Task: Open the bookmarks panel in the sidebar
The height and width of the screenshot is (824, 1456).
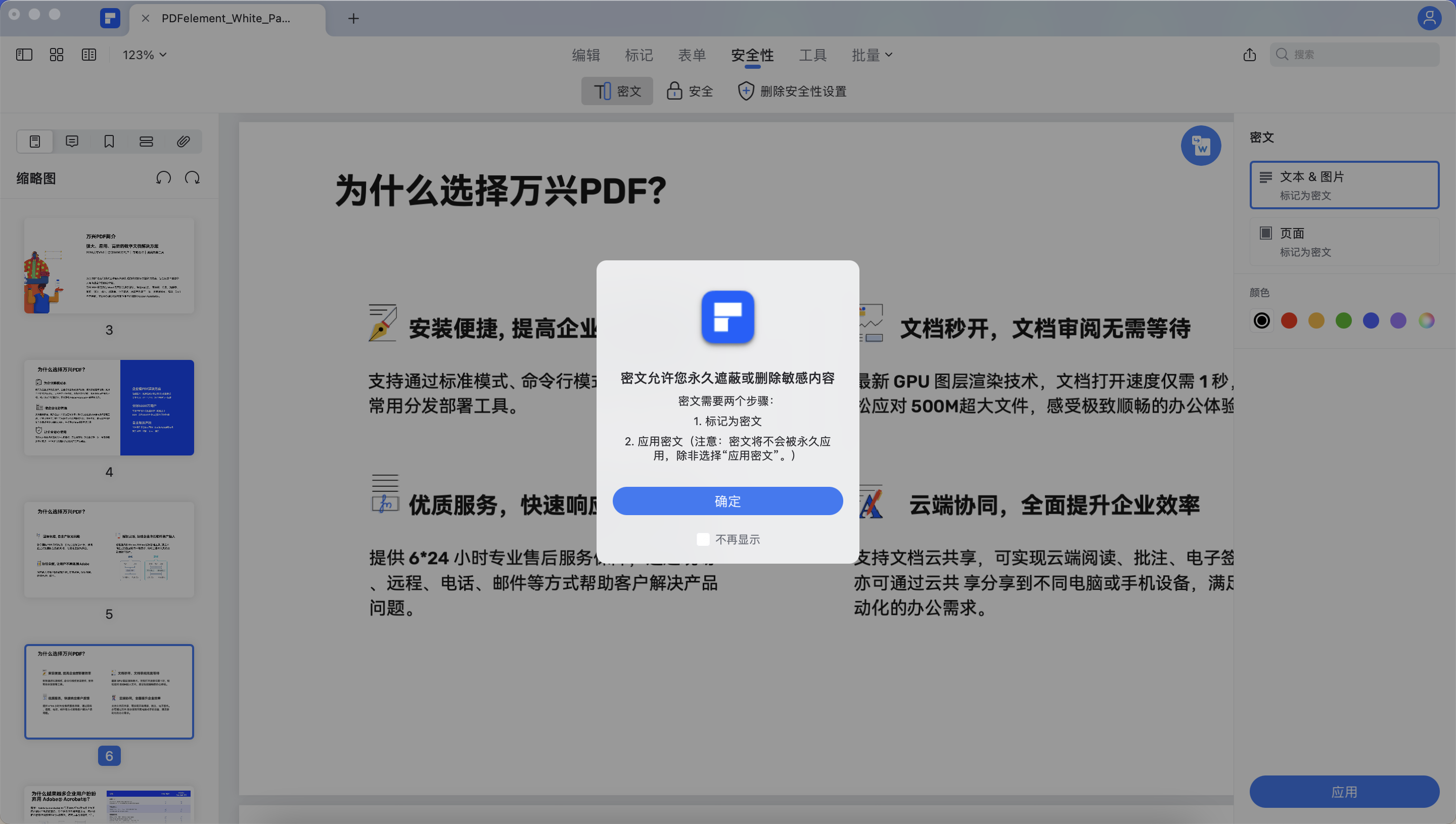Action: click(x=109, y=141)
